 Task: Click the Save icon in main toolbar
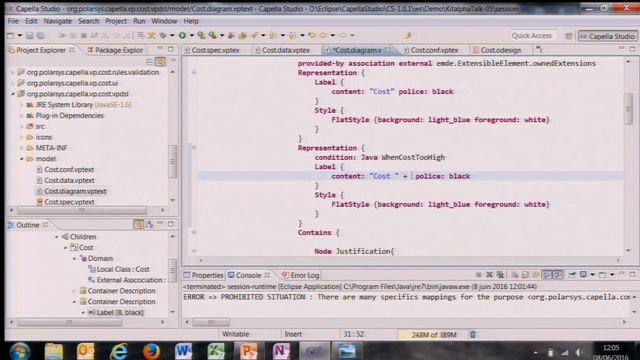pyautogui.click(x=29, y=36)
